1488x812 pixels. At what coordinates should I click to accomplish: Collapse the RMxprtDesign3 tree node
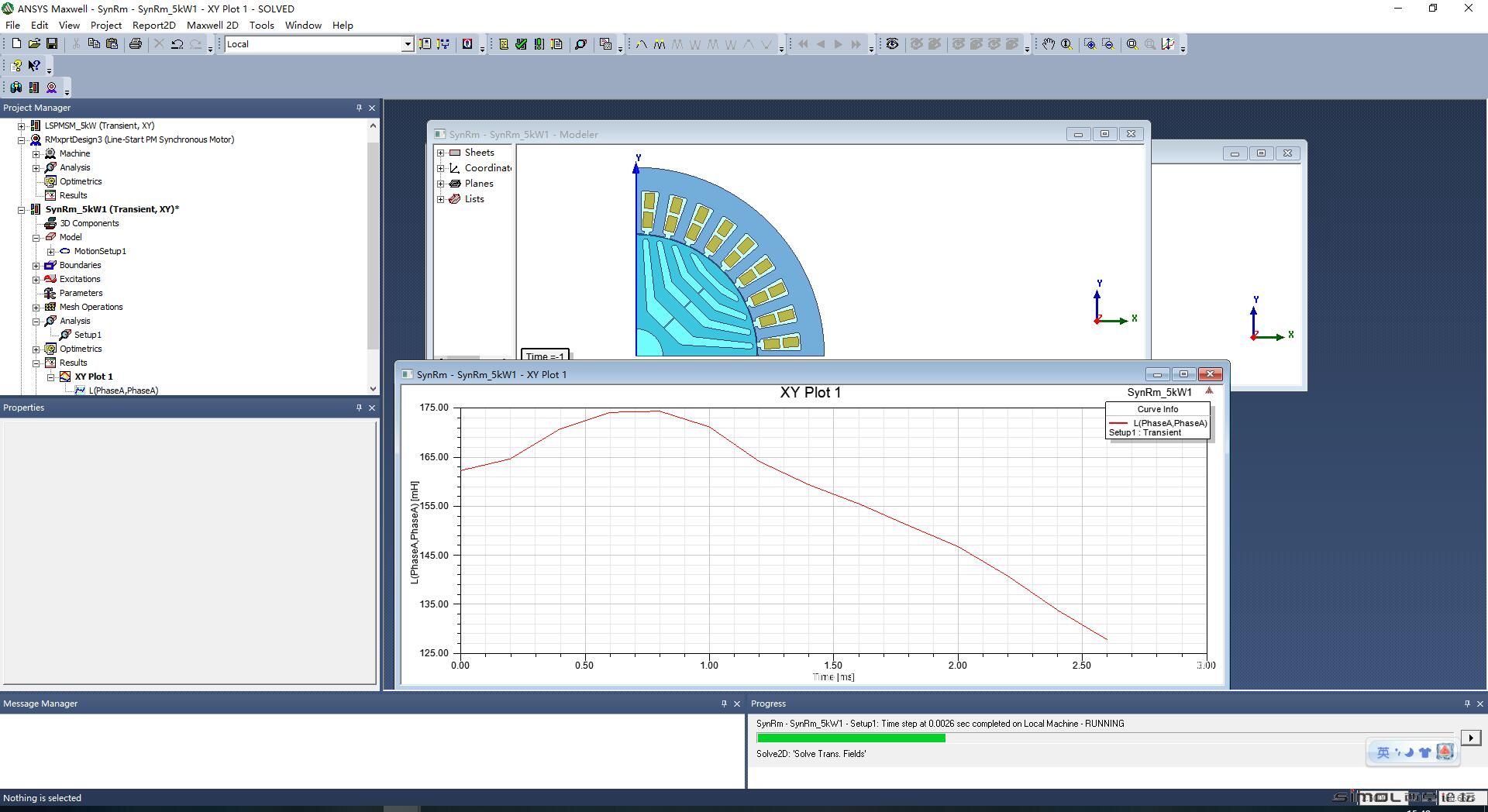pyautogui.click(x=22, y=139)
